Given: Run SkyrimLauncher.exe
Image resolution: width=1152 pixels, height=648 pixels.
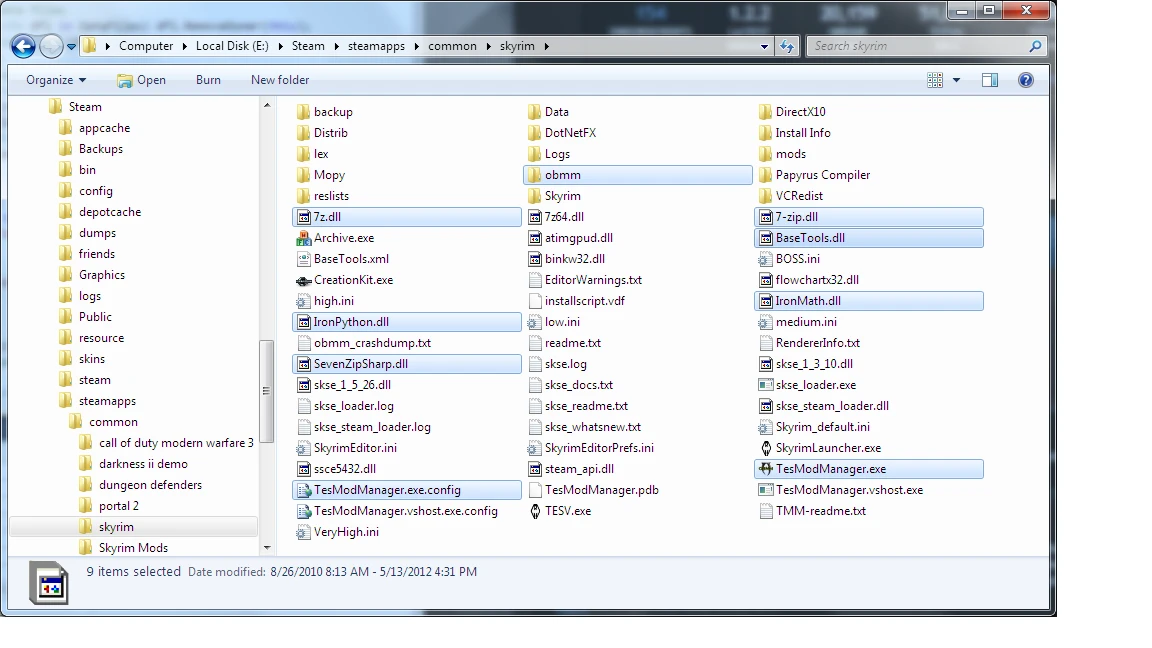Looking at the screenshot, I should pos(829,447).
